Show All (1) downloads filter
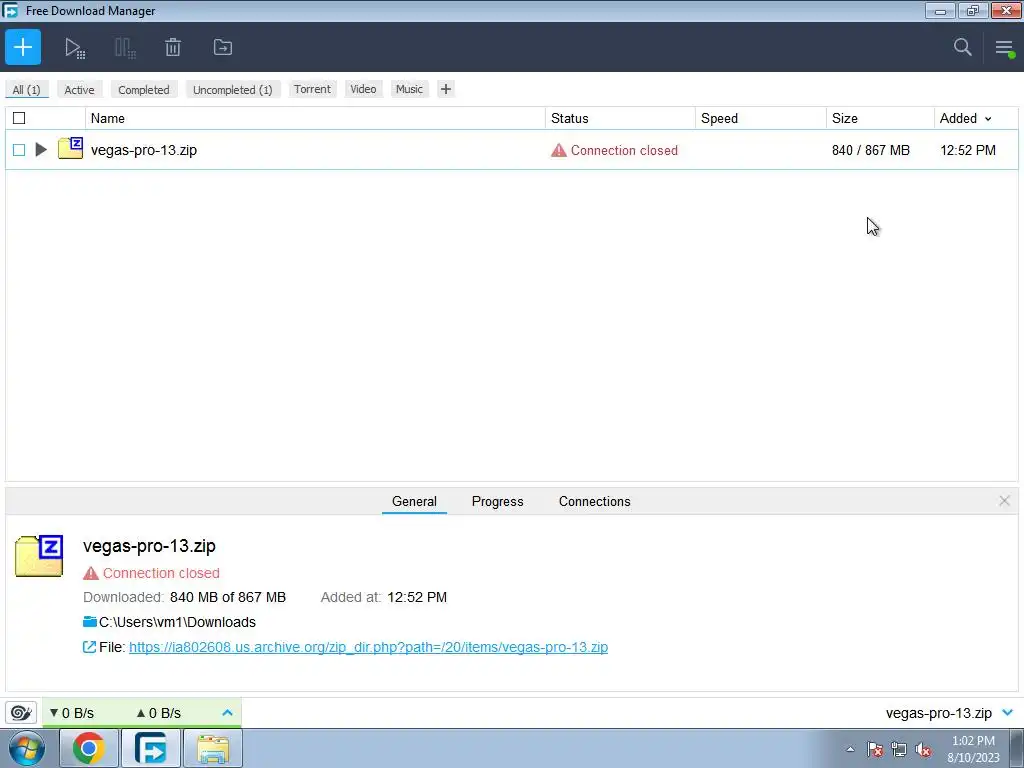 (x=27, y=89)
